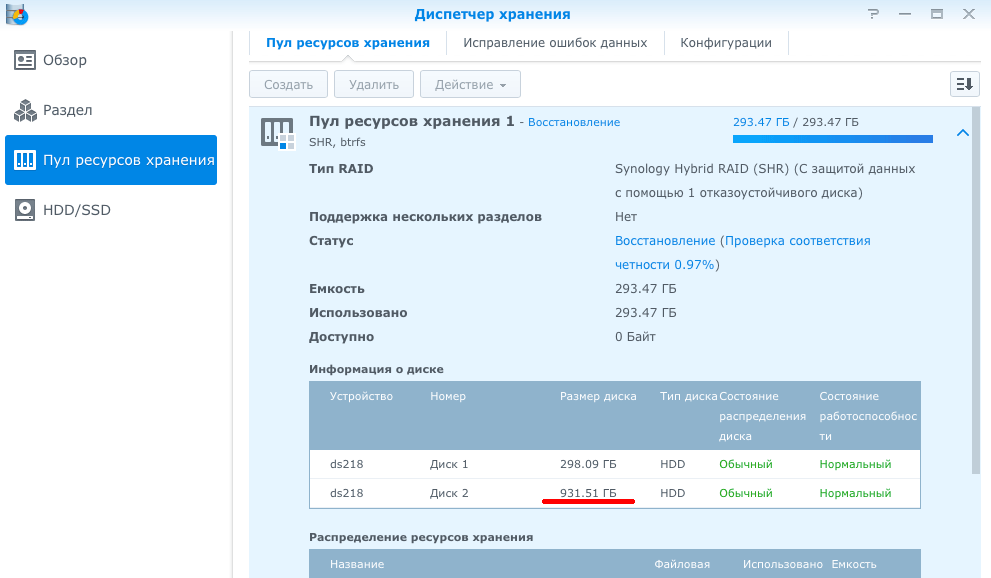This screenshot has height=578, width=991.
Task: Click the Overview icon in sidebar
Action: click(x=26, y=60)
